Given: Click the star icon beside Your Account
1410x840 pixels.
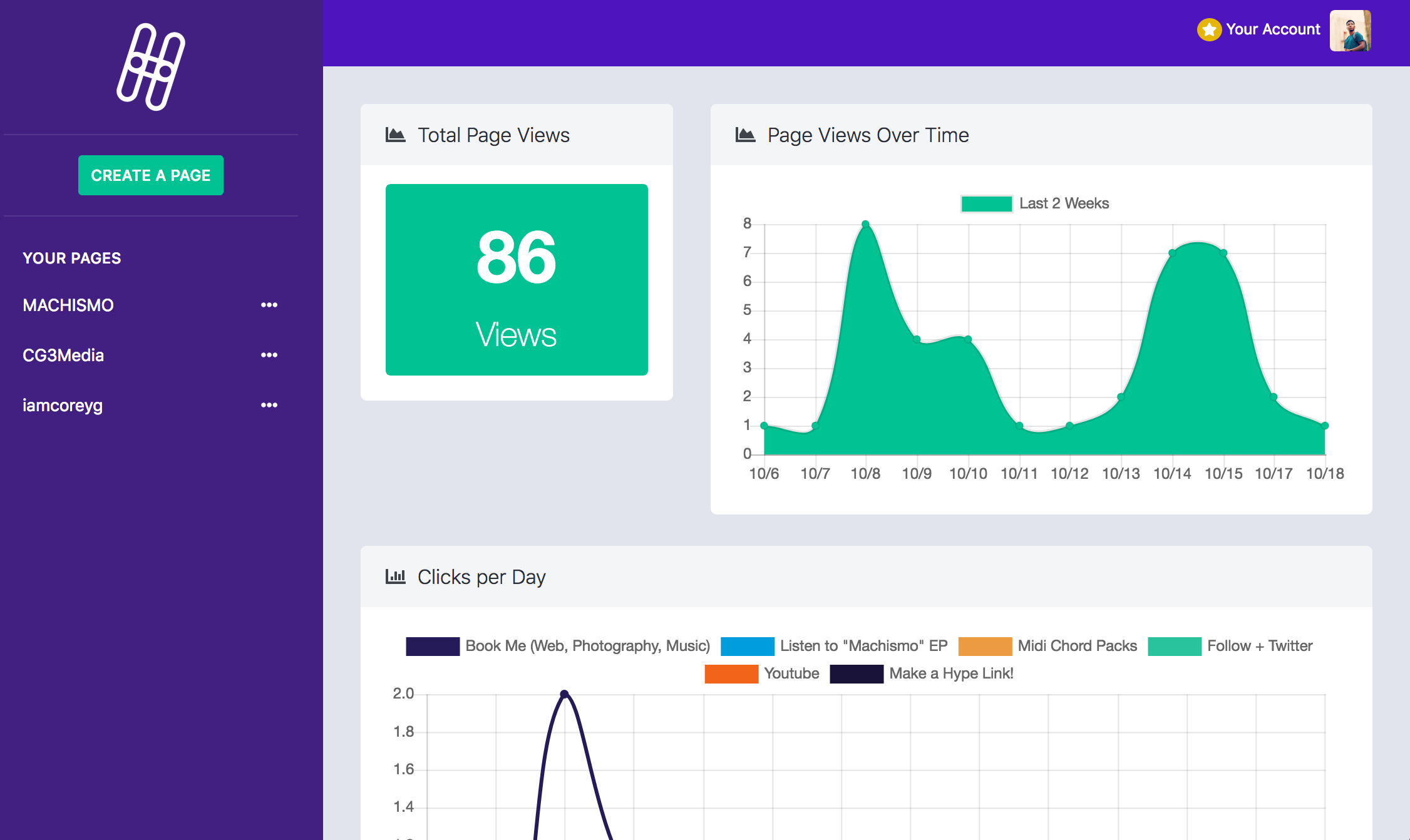Looking at the screenshot, I should [1208, 29].
